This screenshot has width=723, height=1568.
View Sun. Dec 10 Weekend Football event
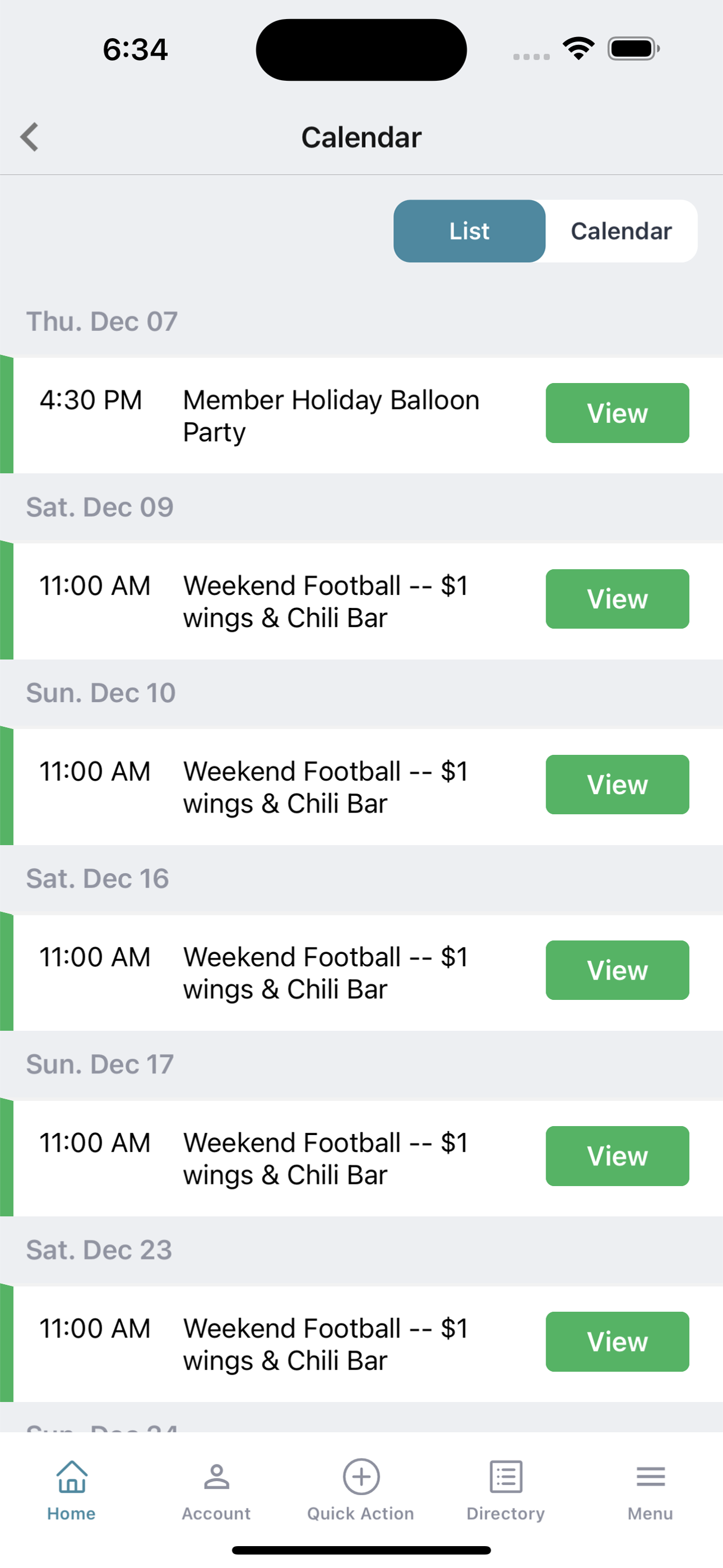pos(617,785)
